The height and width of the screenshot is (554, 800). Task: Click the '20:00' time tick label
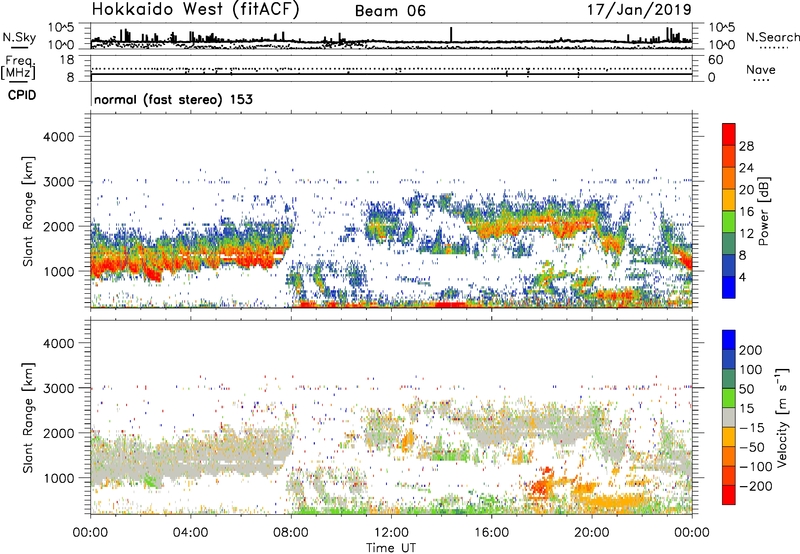[591, 533]
